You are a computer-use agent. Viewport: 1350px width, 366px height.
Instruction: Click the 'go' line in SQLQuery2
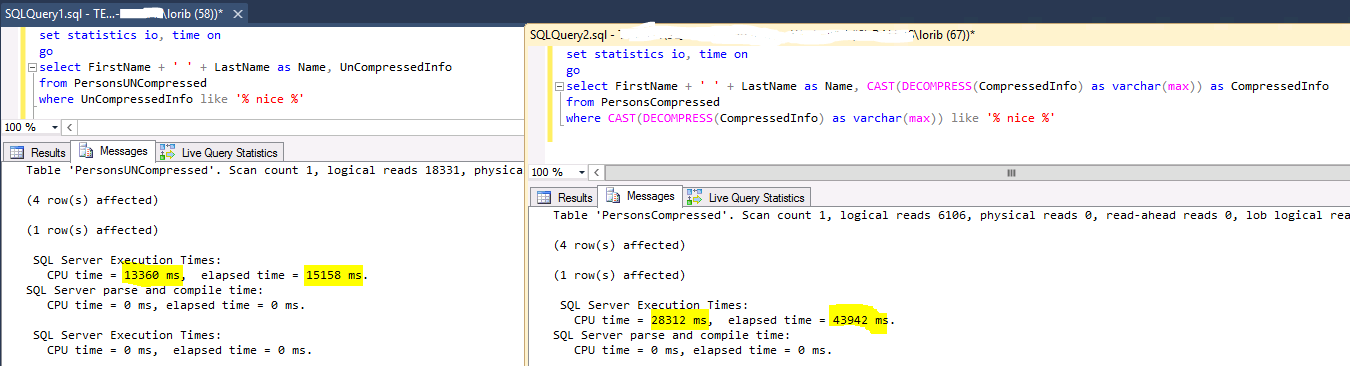[x=573, y=70]
